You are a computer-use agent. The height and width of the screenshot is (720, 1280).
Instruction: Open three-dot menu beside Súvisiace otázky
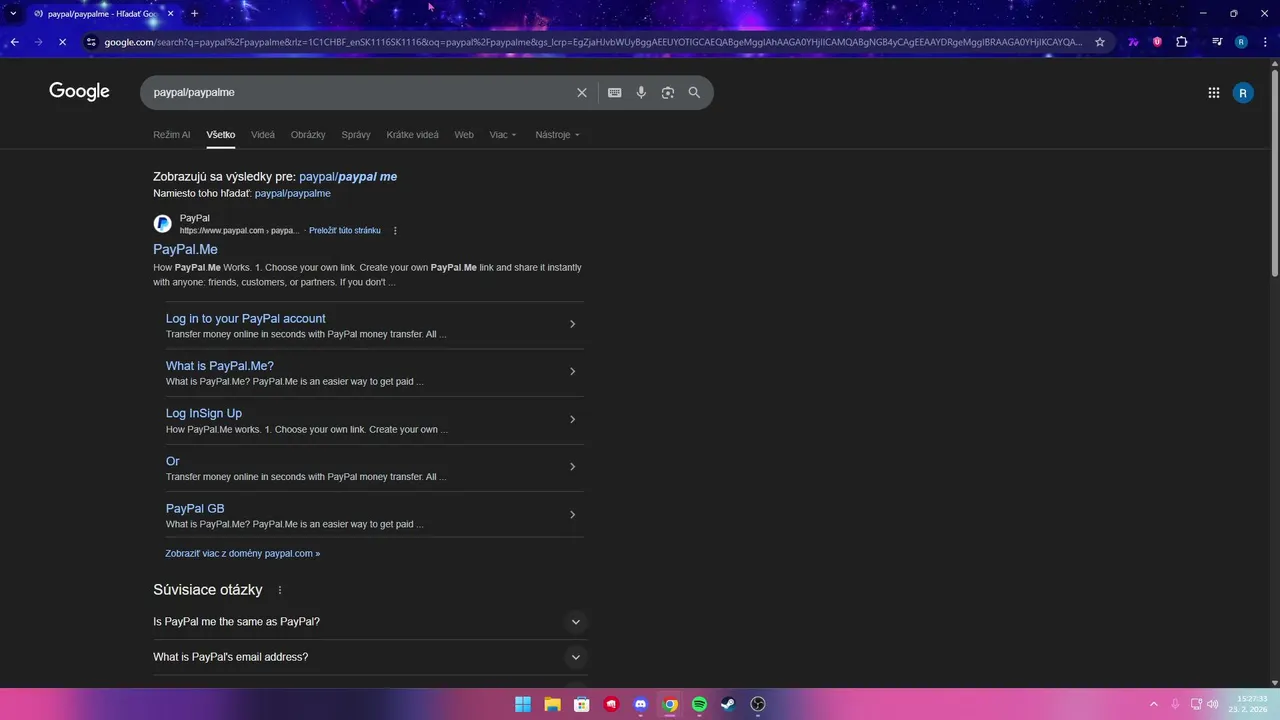point(280,590)
